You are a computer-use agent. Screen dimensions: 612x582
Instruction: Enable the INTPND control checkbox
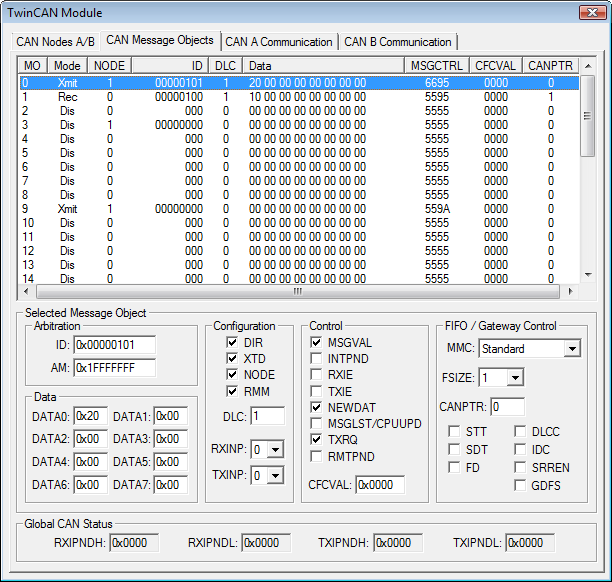click(317, 358)
